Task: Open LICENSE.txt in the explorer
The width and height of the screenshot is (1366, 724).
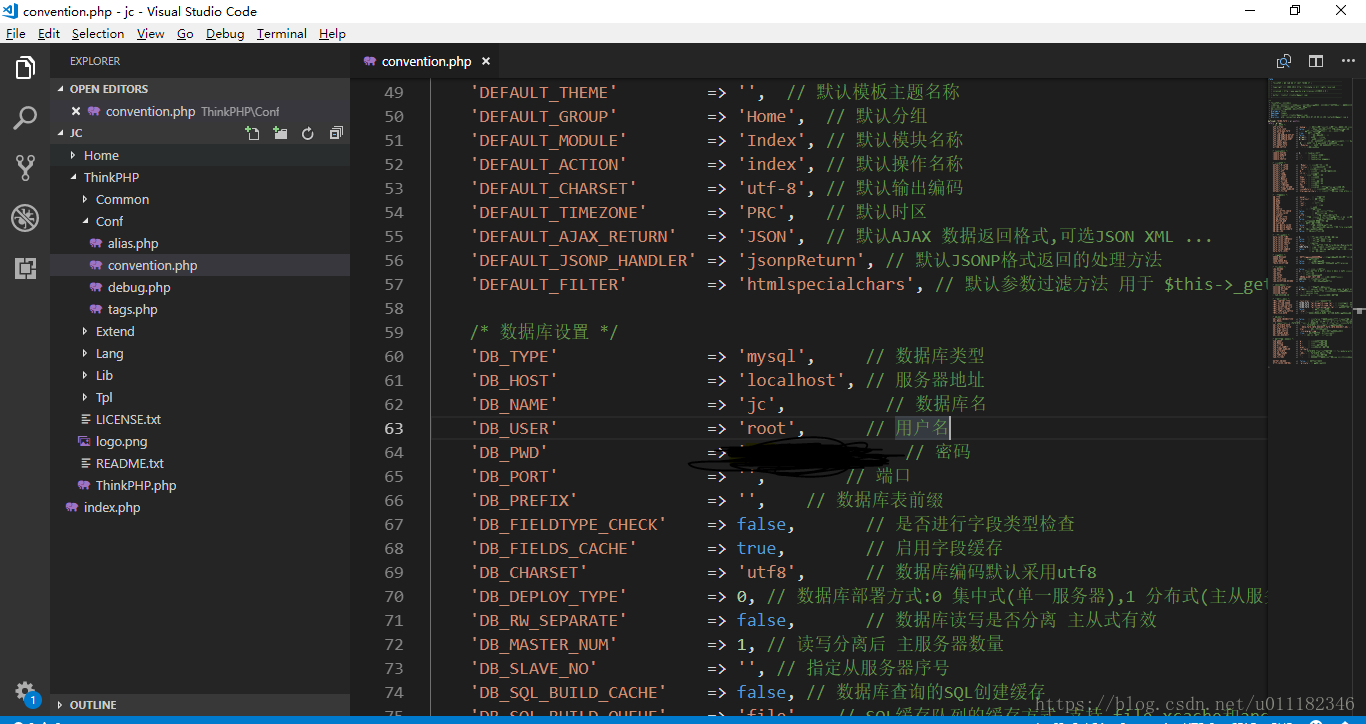Action: tap(200, 419)
